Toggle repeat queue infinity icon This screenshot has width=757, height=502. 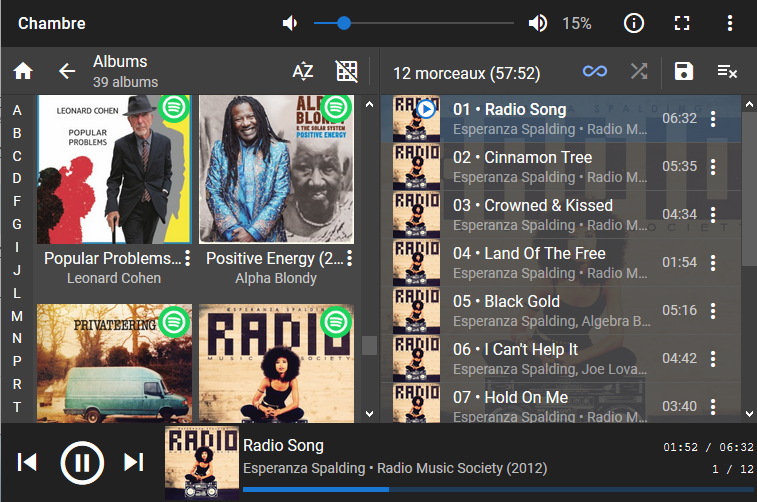tap(595, 71)
